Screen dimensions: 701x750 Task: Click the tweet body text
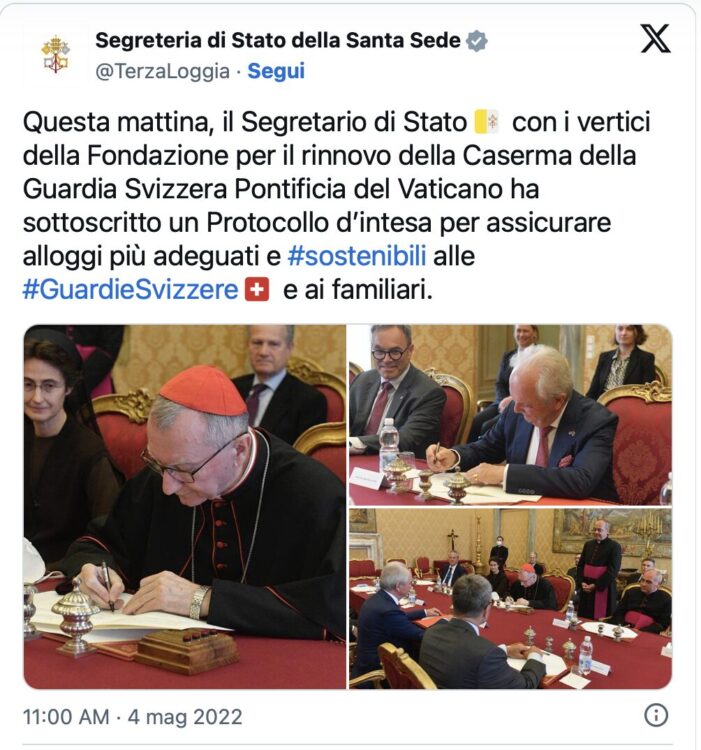(x=336, y=206)
